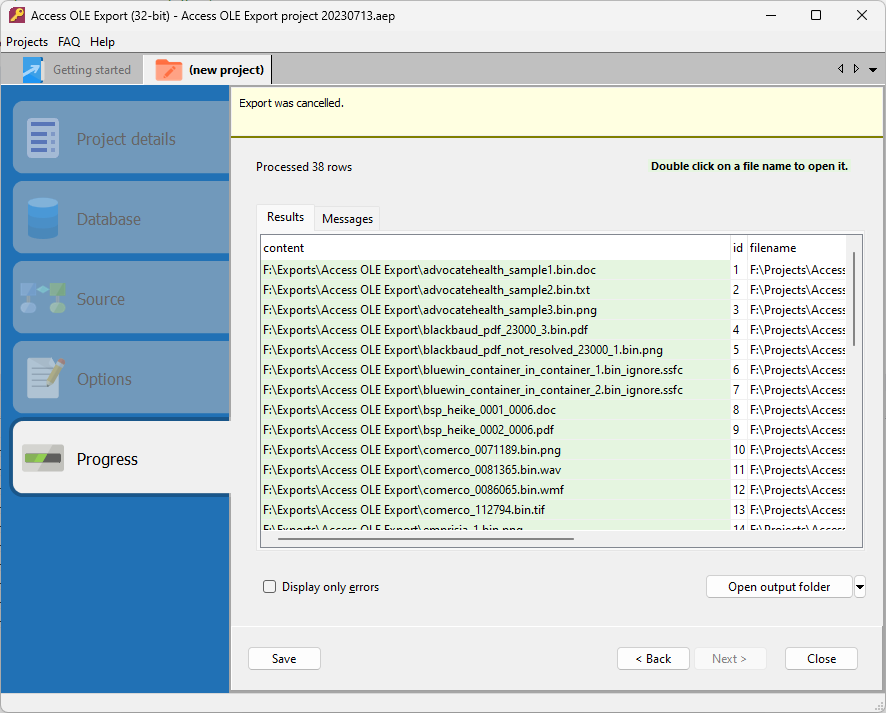Select the Database cylinder icon
886x713 pixels.
coord(43,219)
